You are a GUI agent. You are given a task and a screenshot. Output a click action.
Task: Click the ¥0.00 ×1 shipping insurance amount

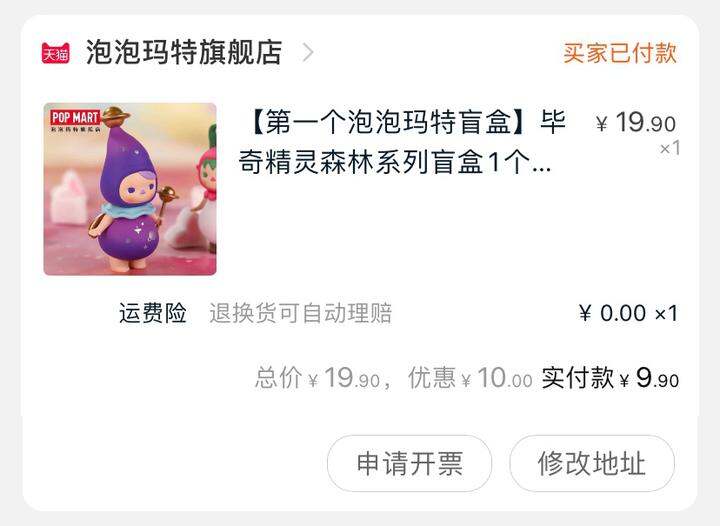pos(628,313)
